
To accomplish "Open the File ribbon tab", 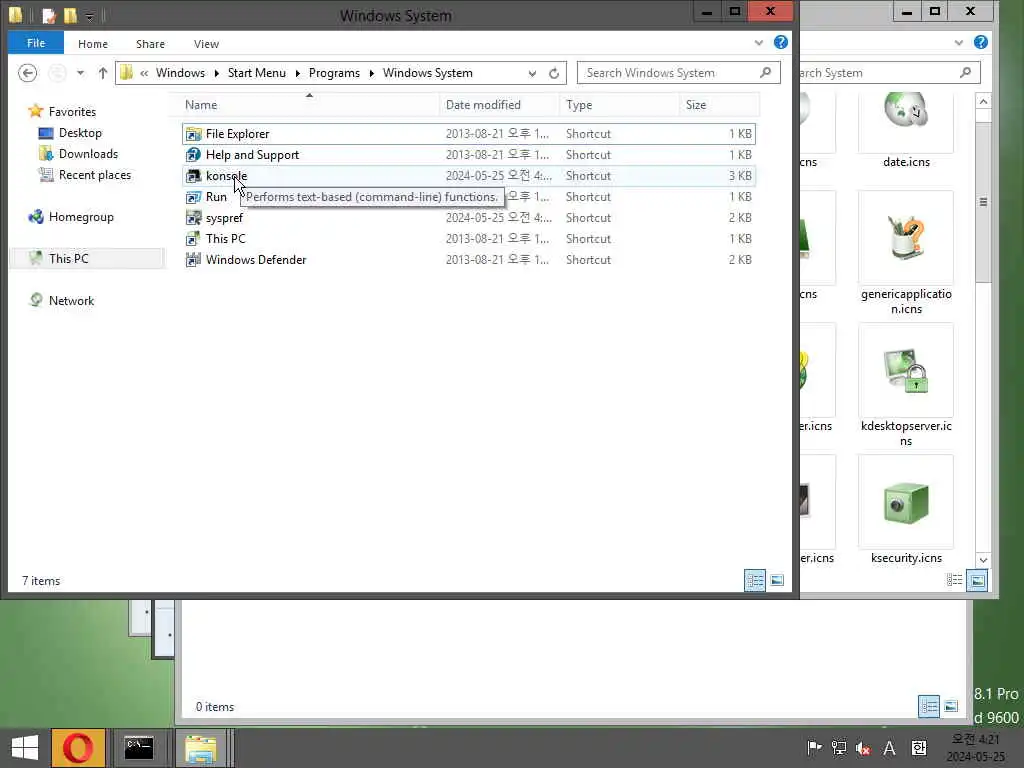I will [x=35, y=43].
